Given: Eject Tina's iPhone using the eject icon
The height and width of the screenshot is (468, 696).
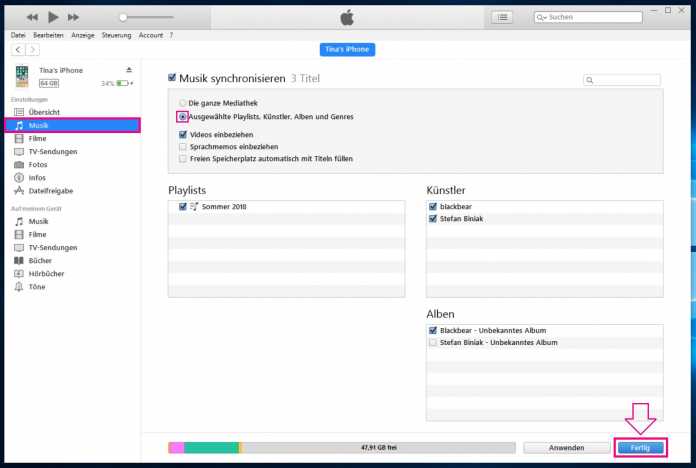Looking at the screenshot, I should click(129, 70).
